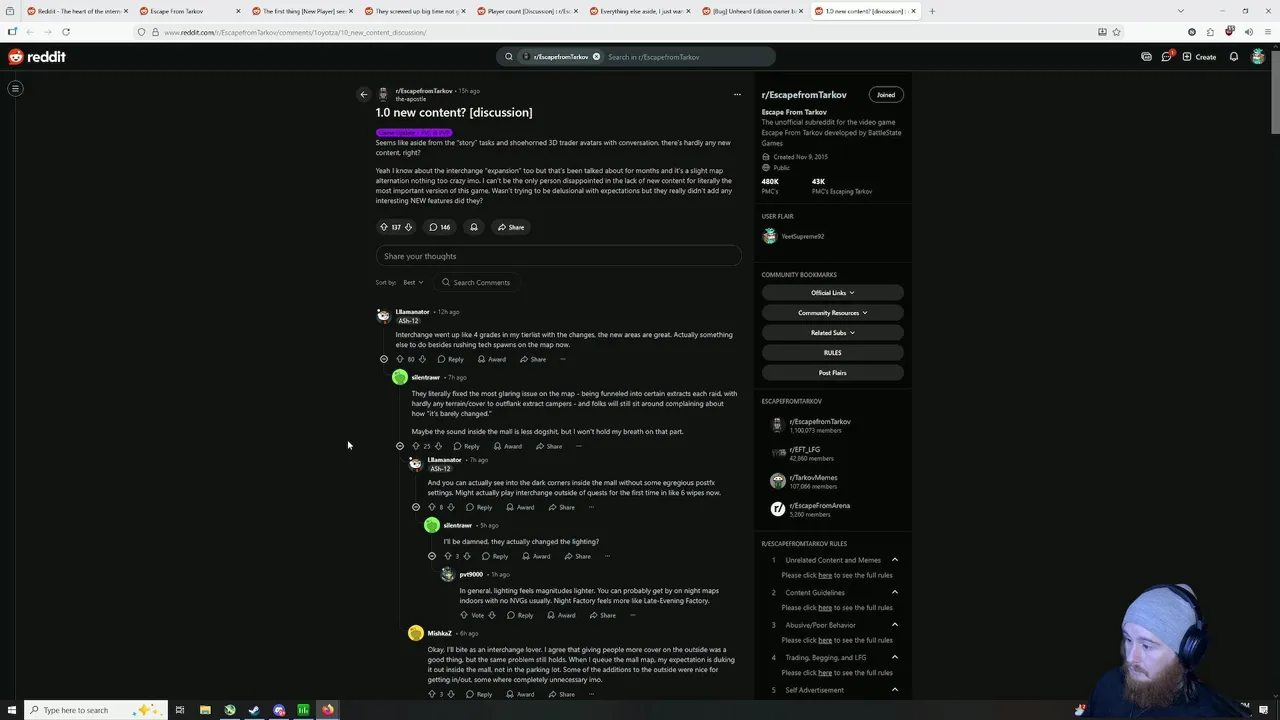
Task: Visit the r/EFT_LFG community link
Action: (805, 450)
